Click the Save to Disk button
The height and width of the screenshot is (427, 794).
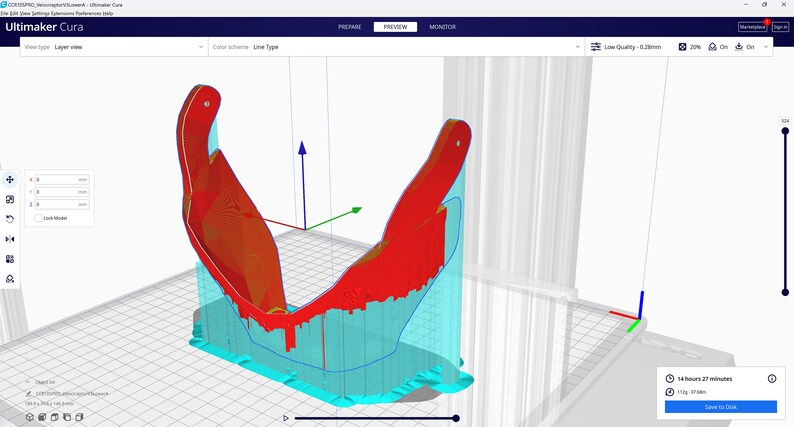(721, 407)
